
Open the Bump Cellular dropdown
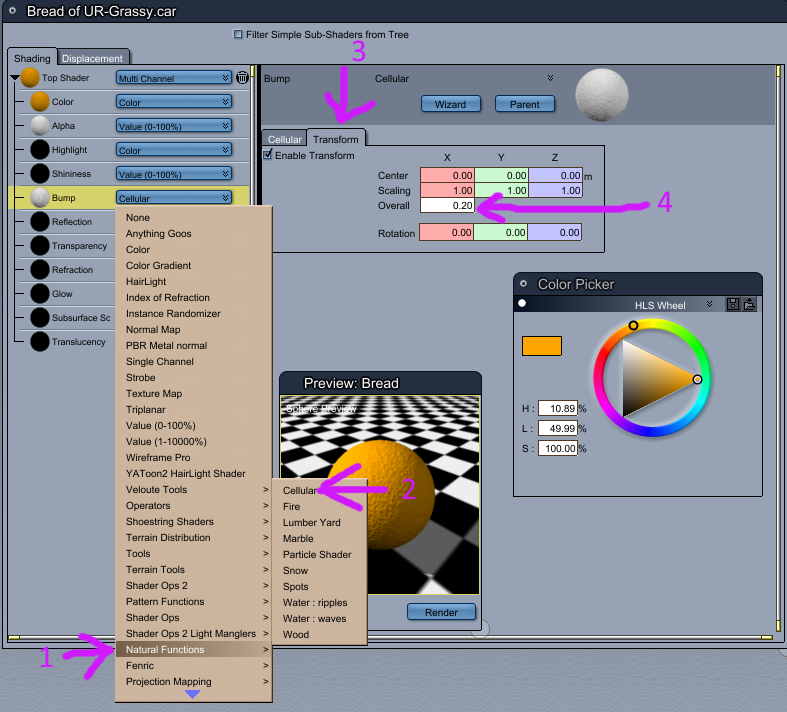[174, 198]
